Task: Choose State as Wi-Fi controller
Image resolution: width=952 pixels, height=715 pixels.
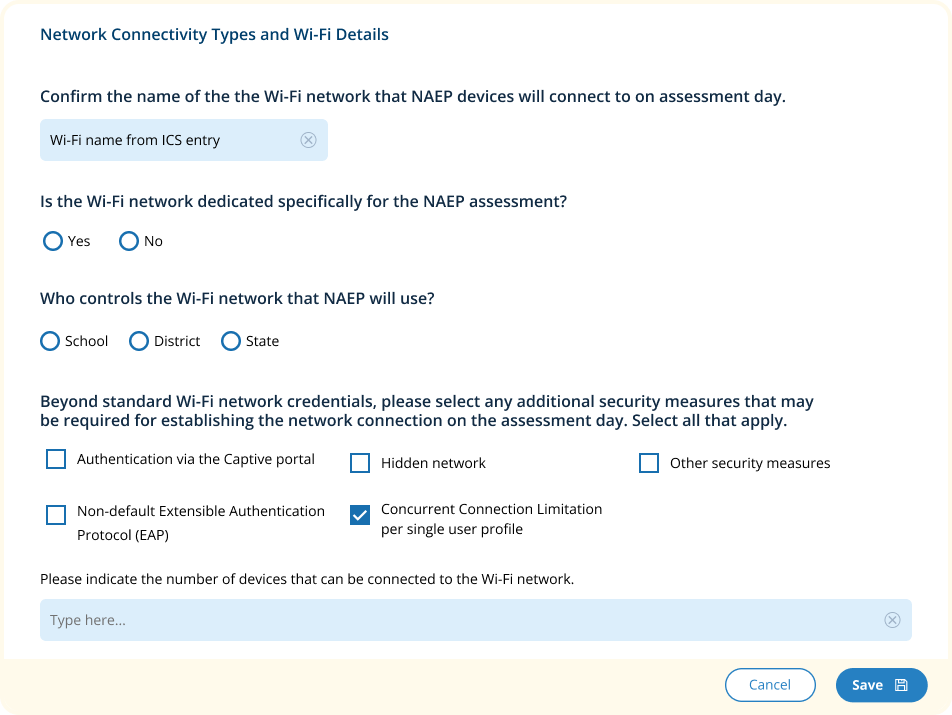Action: (231, 341)
